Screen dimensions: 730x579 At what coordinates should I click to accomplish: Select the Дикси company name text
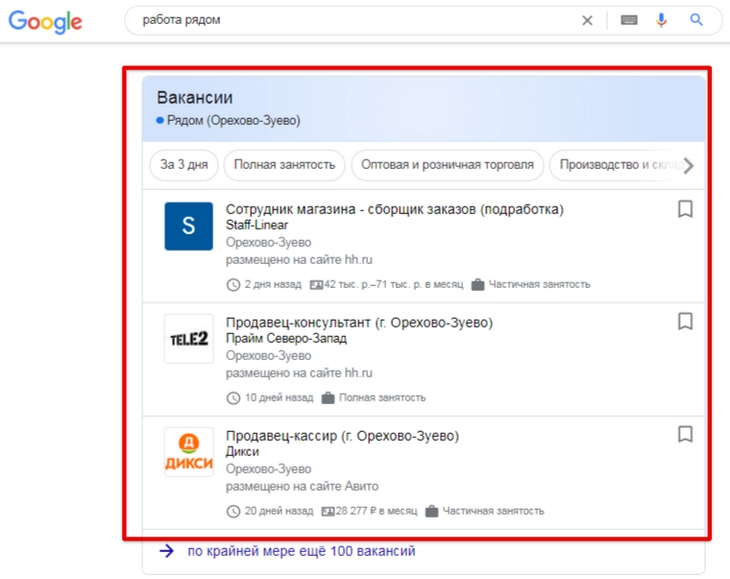pyautogui.click(x=243, y=451)
